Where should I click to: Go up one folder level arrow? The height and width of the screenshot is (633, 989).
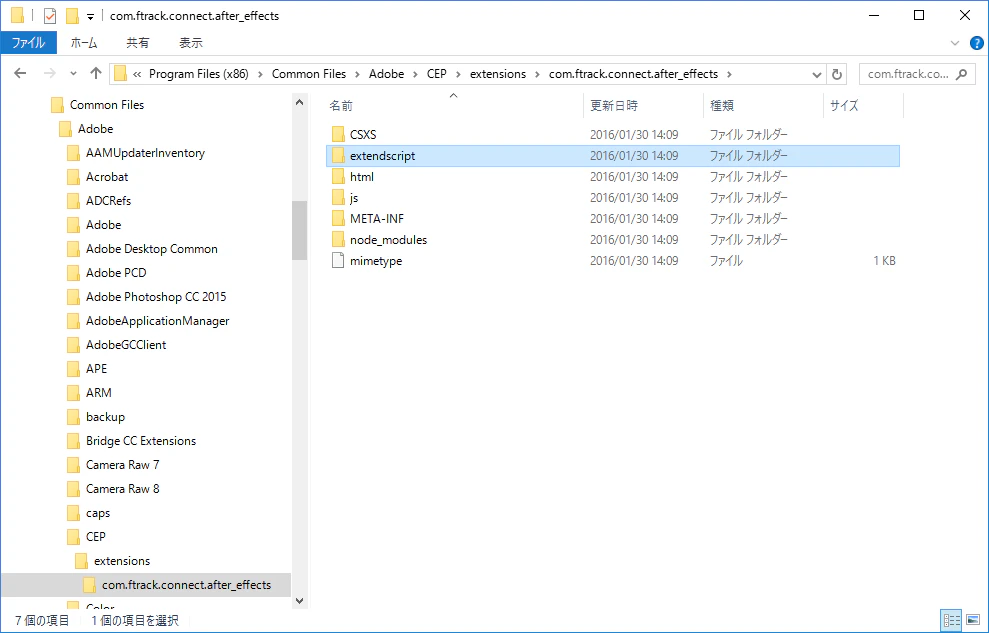tap(96, 74)
